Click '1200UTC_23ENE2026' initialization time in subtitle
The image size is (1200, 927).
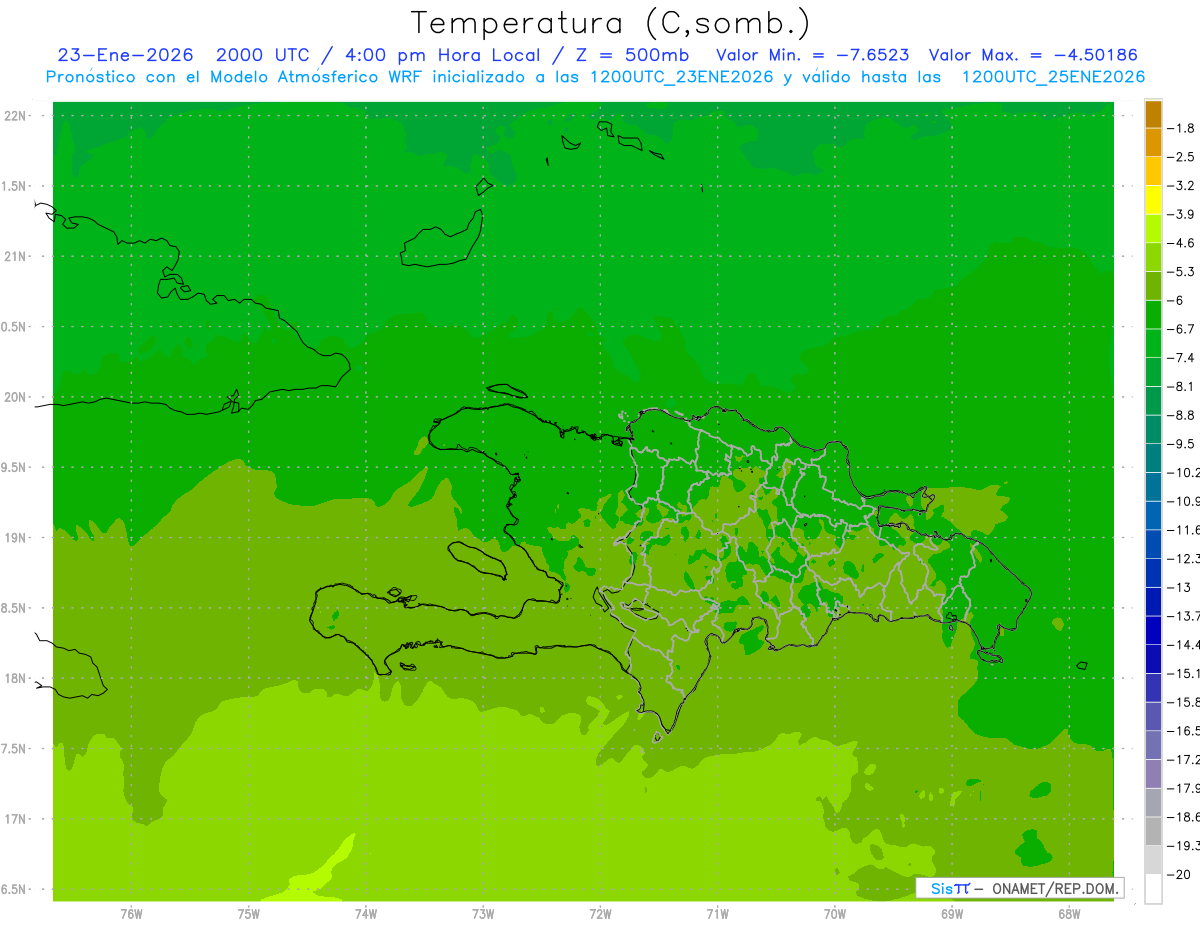[x=682, y=77]
